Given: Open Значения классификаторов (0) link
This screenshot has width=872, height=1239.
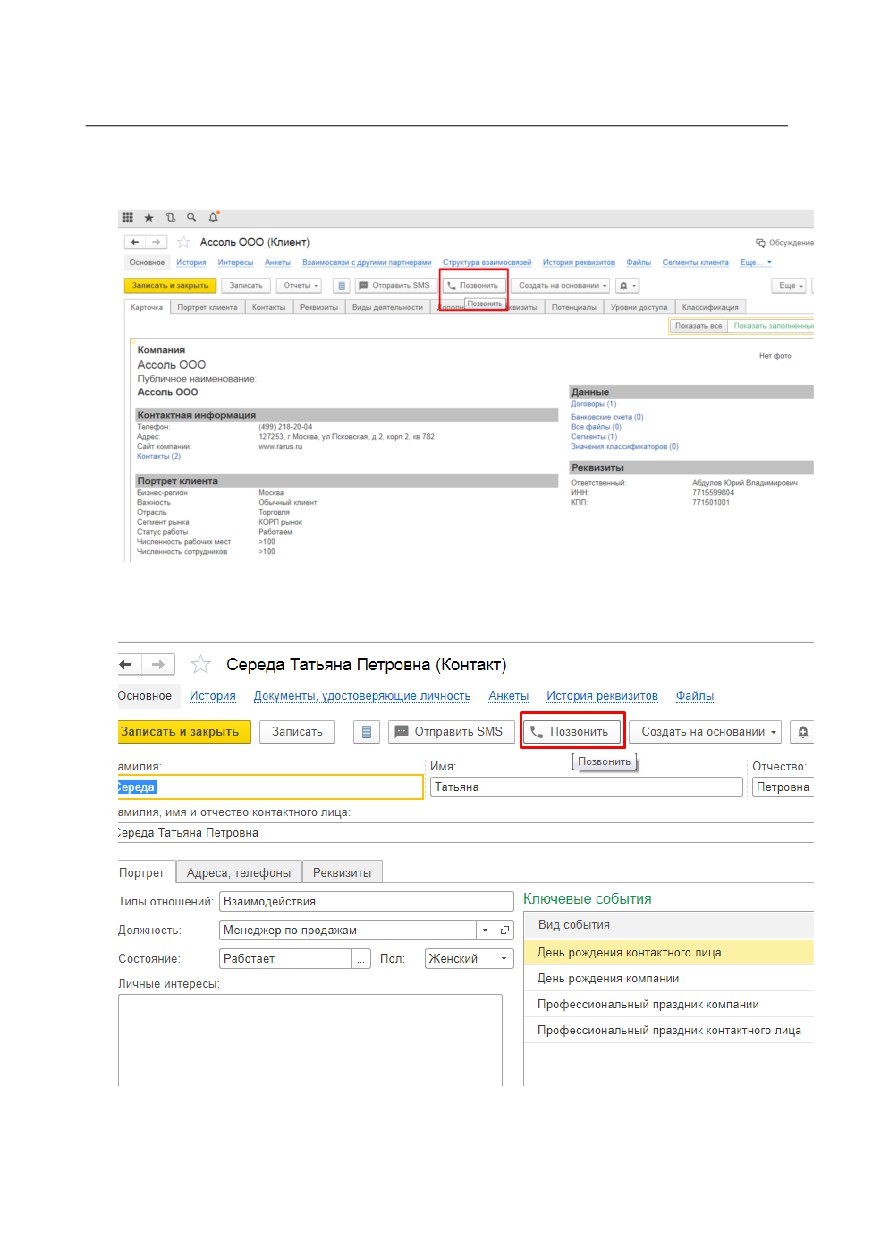Looking at the screenshot, I should coord(625,447).
